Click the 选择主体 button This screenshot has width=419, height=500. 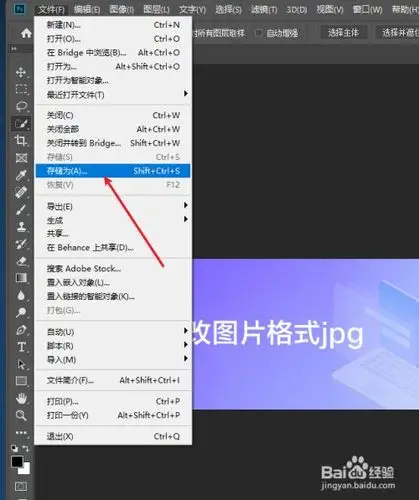pos(344,33)
